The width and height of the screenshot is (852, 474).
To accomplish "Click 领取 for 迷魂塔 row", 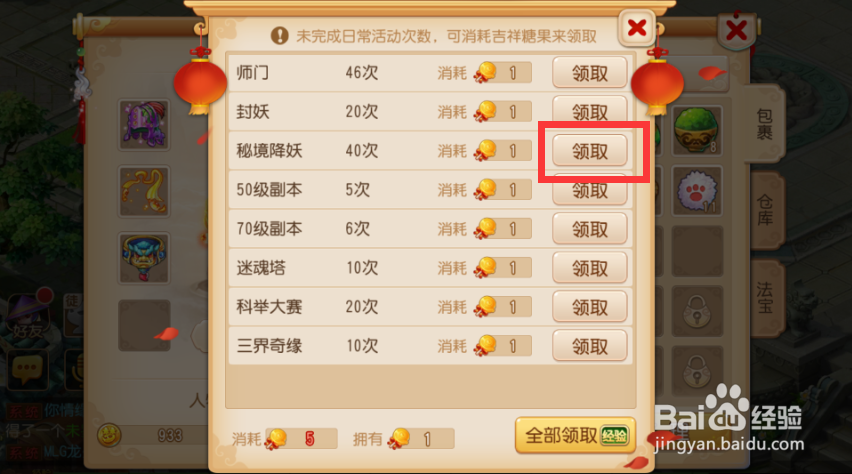I will pos(590,268).
